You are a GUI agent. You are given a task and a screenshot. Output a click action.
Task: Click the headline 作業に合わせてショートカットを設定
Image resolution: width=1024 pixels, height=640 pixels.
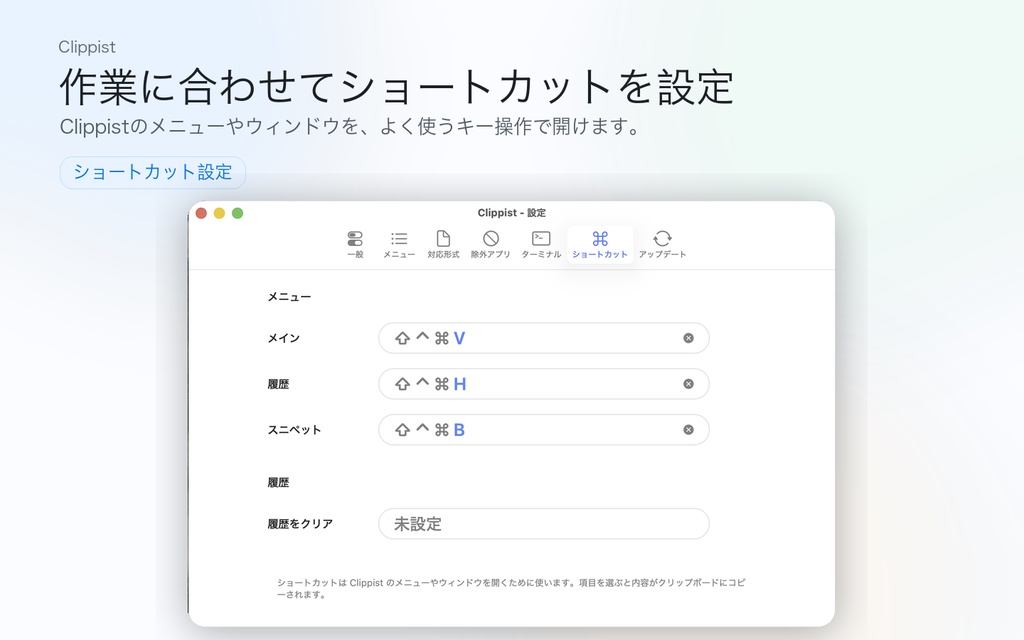397,88
